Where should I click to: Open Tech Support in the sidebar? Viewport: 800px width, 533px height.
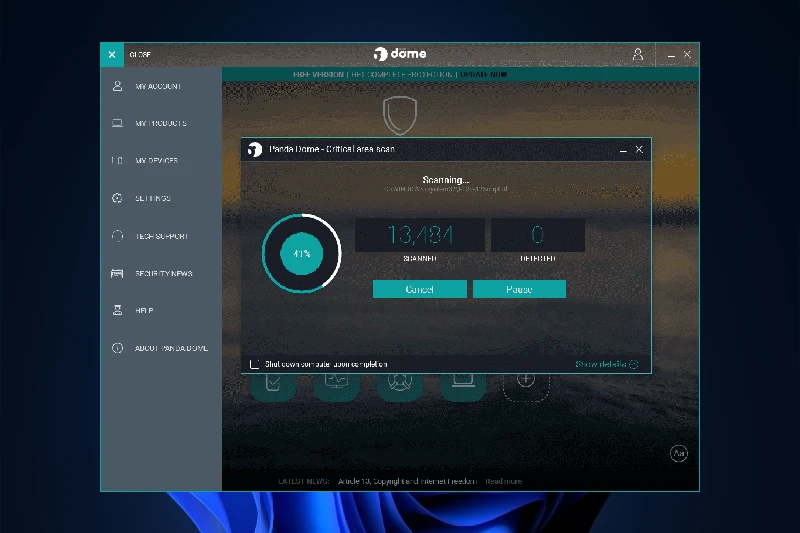click(161, 236)
